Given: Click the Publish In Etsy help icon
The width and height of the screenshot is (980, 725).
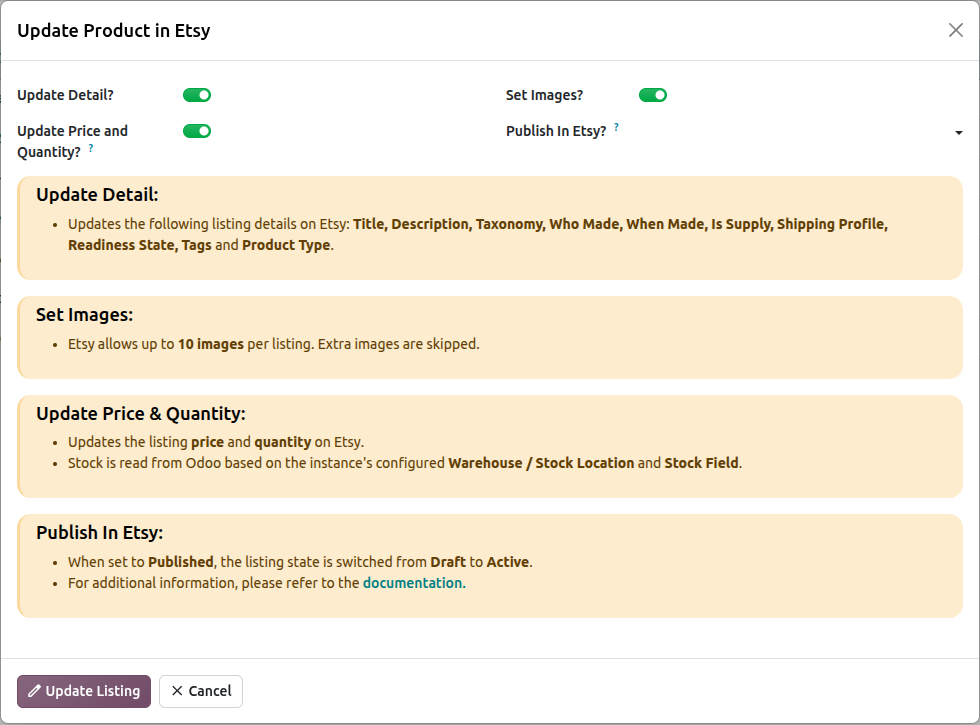Looking at the screenshot, I should (616, 127).
